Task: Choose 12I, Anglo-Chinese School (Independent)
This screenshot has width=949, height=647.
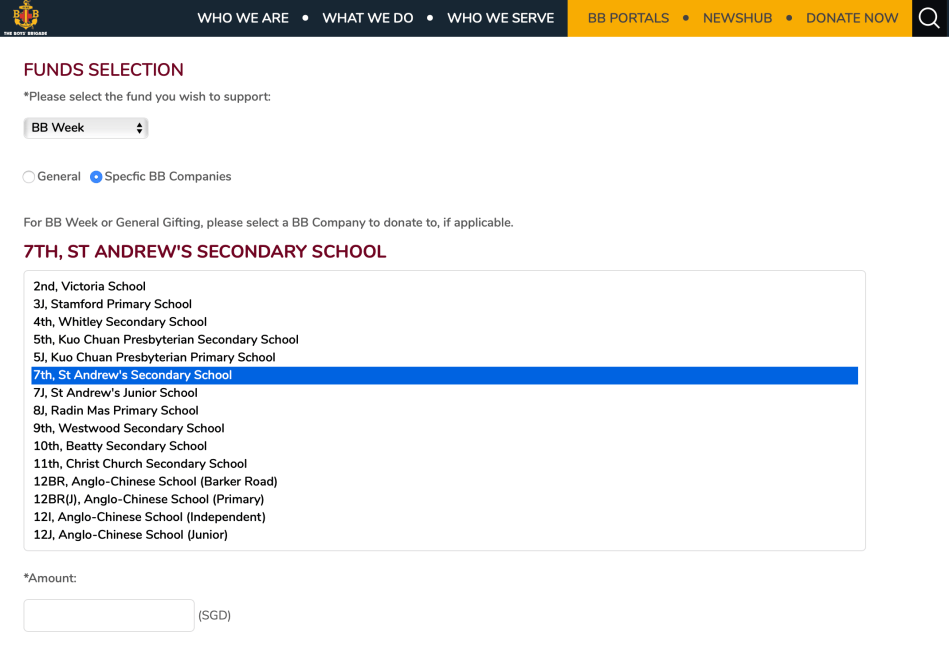Action: point(149,517)
